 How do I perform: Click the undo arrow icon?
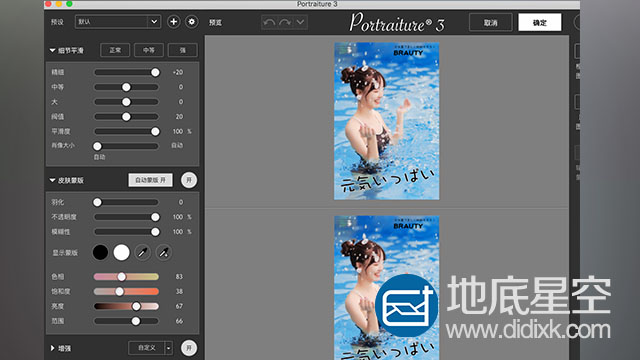click(269, 22)
